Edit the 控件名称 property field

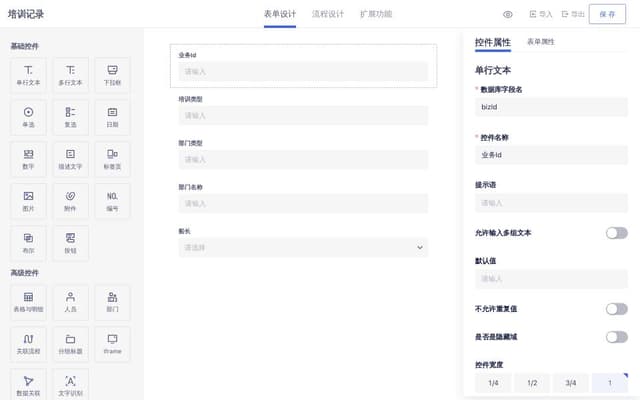click(551, 155)
